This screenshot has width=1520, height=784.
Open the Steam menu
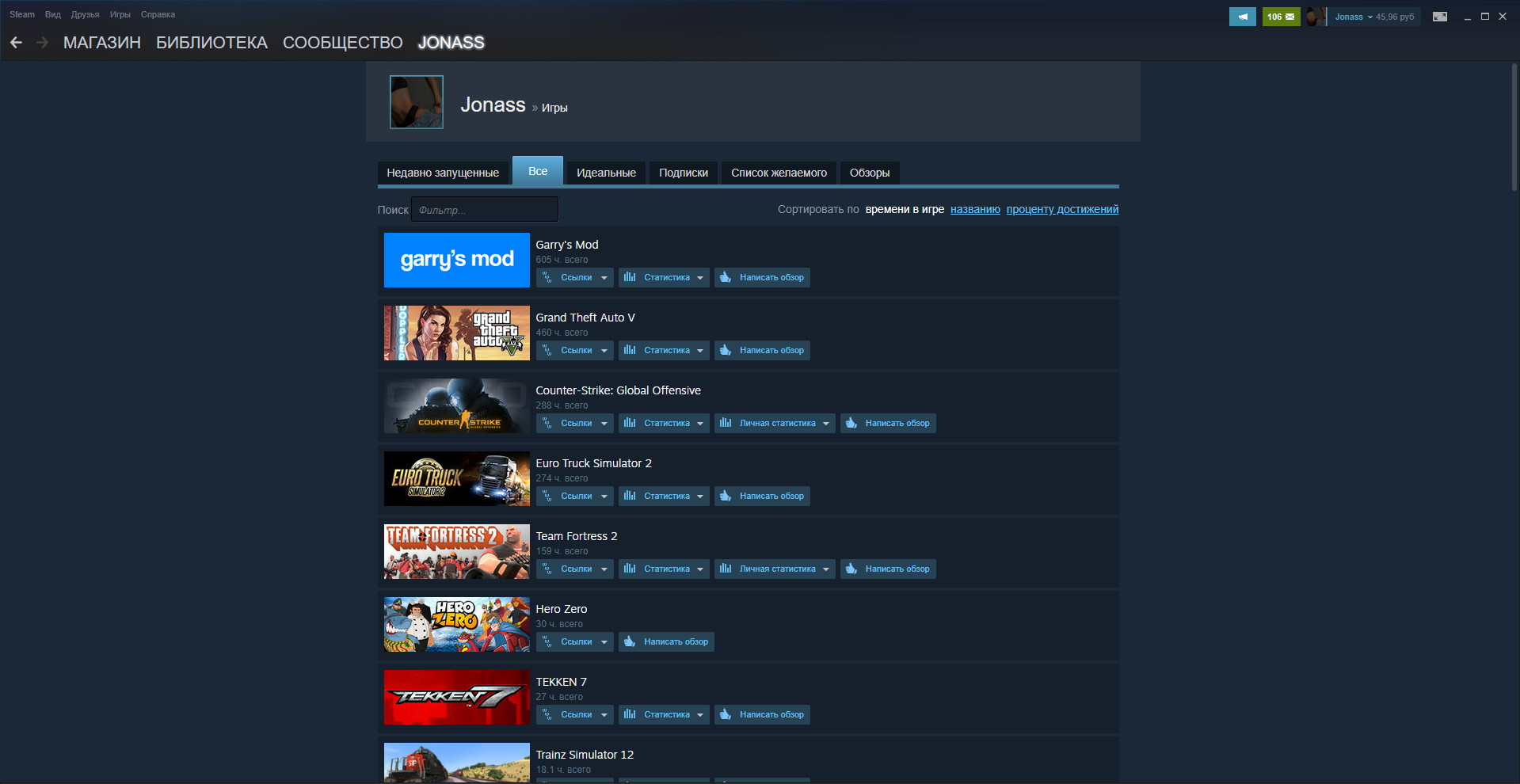point(22,14)
